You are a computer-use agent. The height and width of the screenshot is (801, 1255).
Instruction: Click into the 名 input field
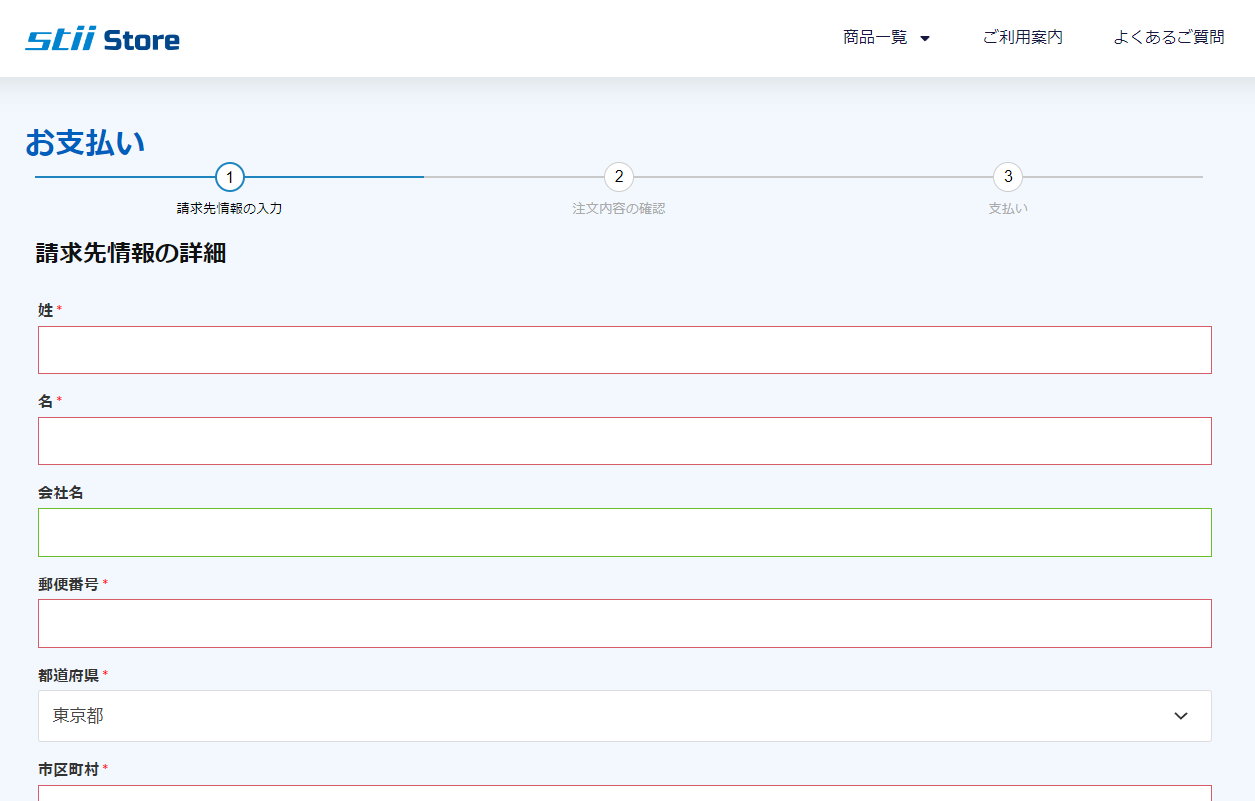click(x=625, y=441)
